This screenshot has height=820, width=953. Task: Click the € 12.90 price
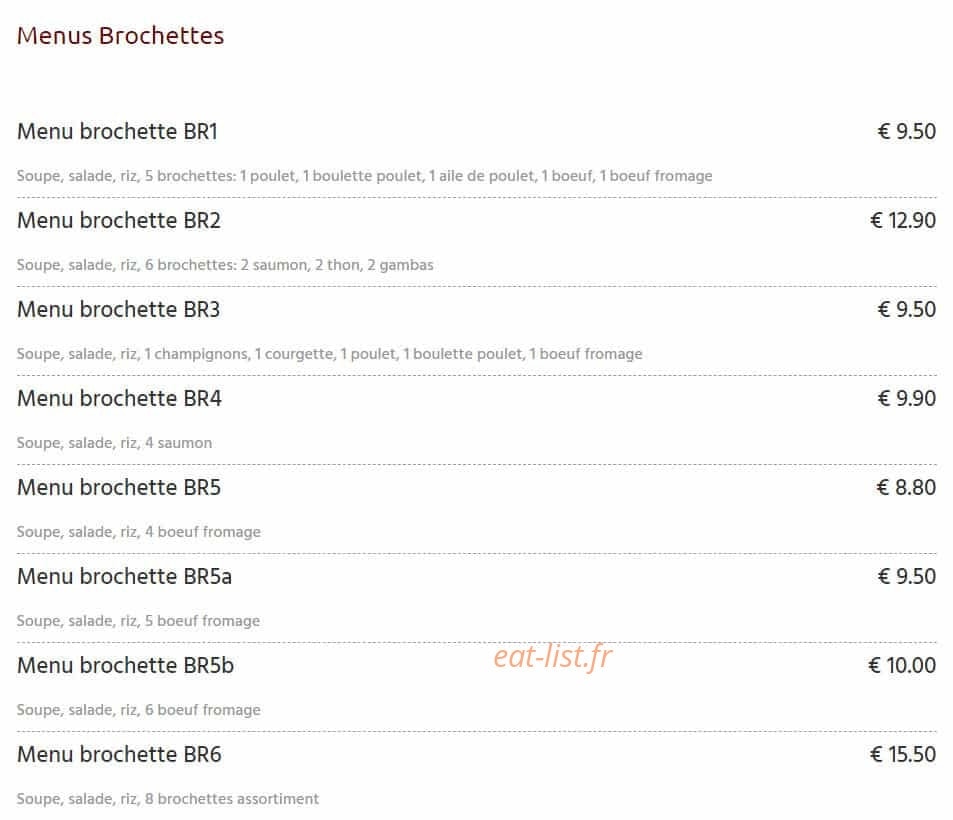pos(903,220)
